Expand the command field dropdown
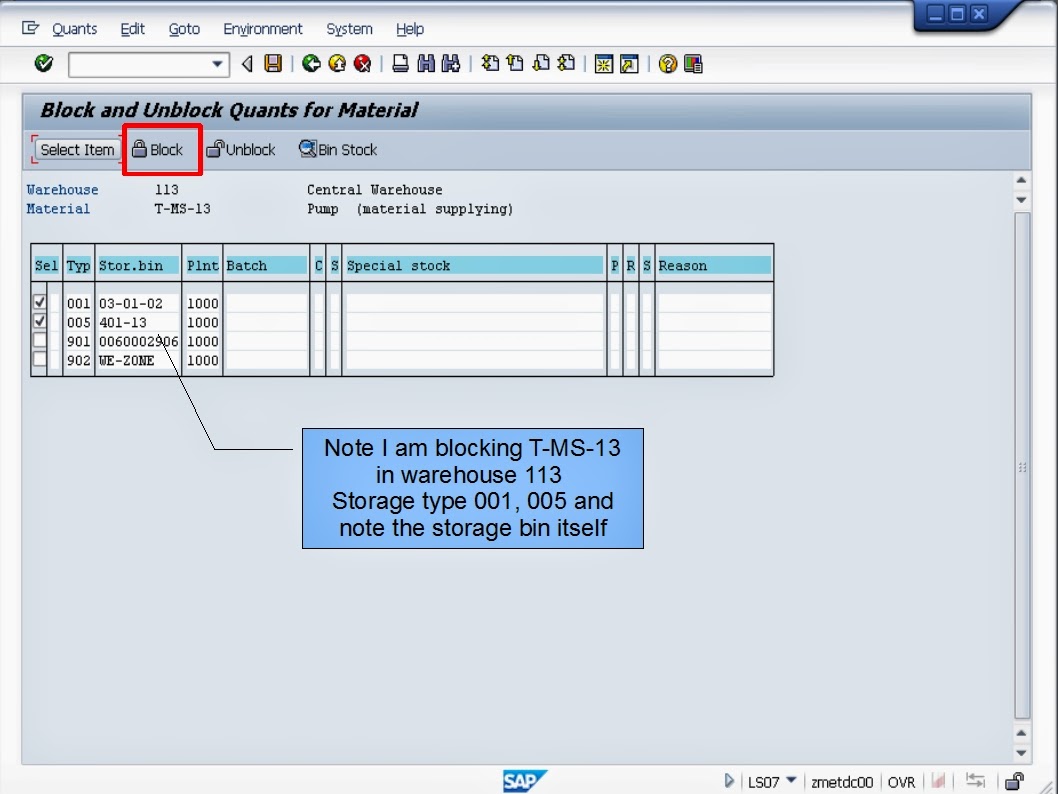The height and width of the screenshot is (794, 1058). click(x=216, y=64)
